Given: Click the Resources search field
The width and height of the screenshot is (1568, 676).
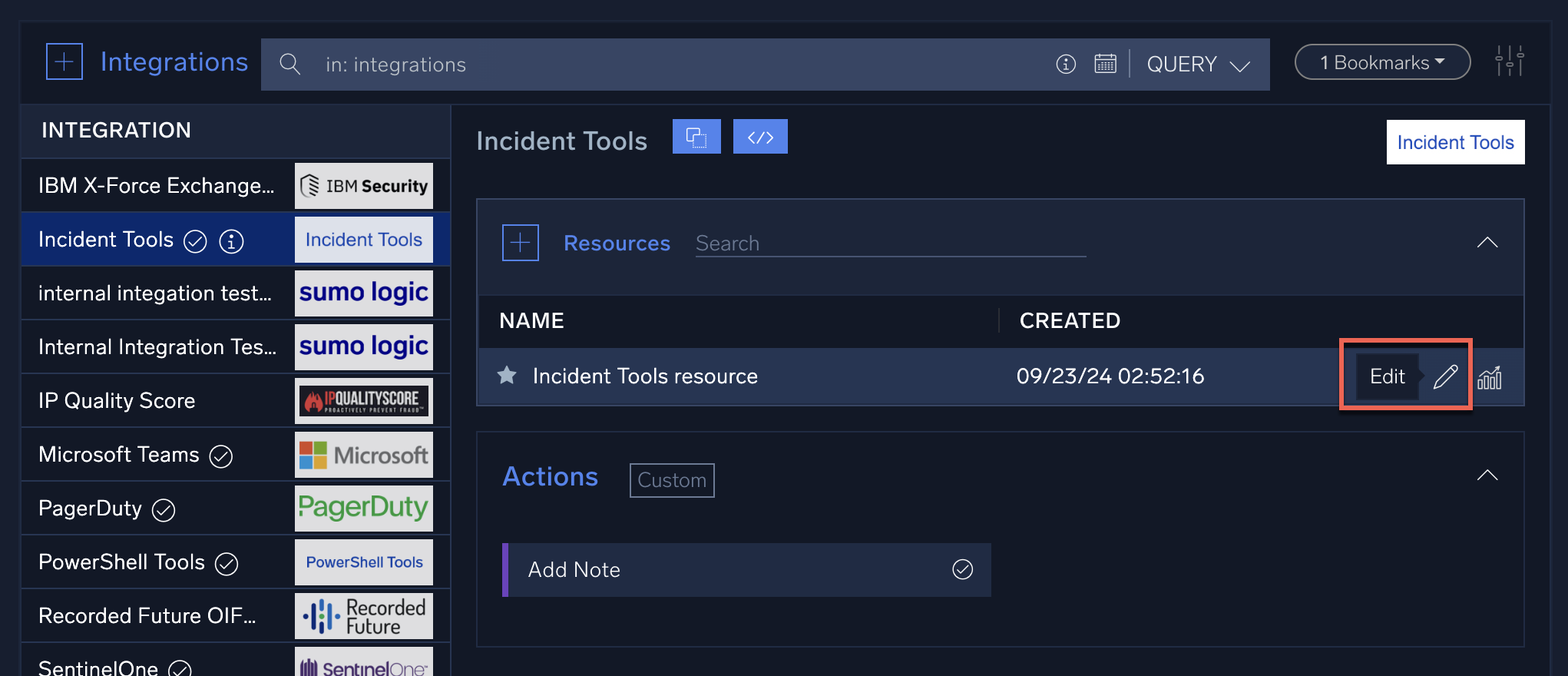Looking at the screenshot, I should click(889, 244).
